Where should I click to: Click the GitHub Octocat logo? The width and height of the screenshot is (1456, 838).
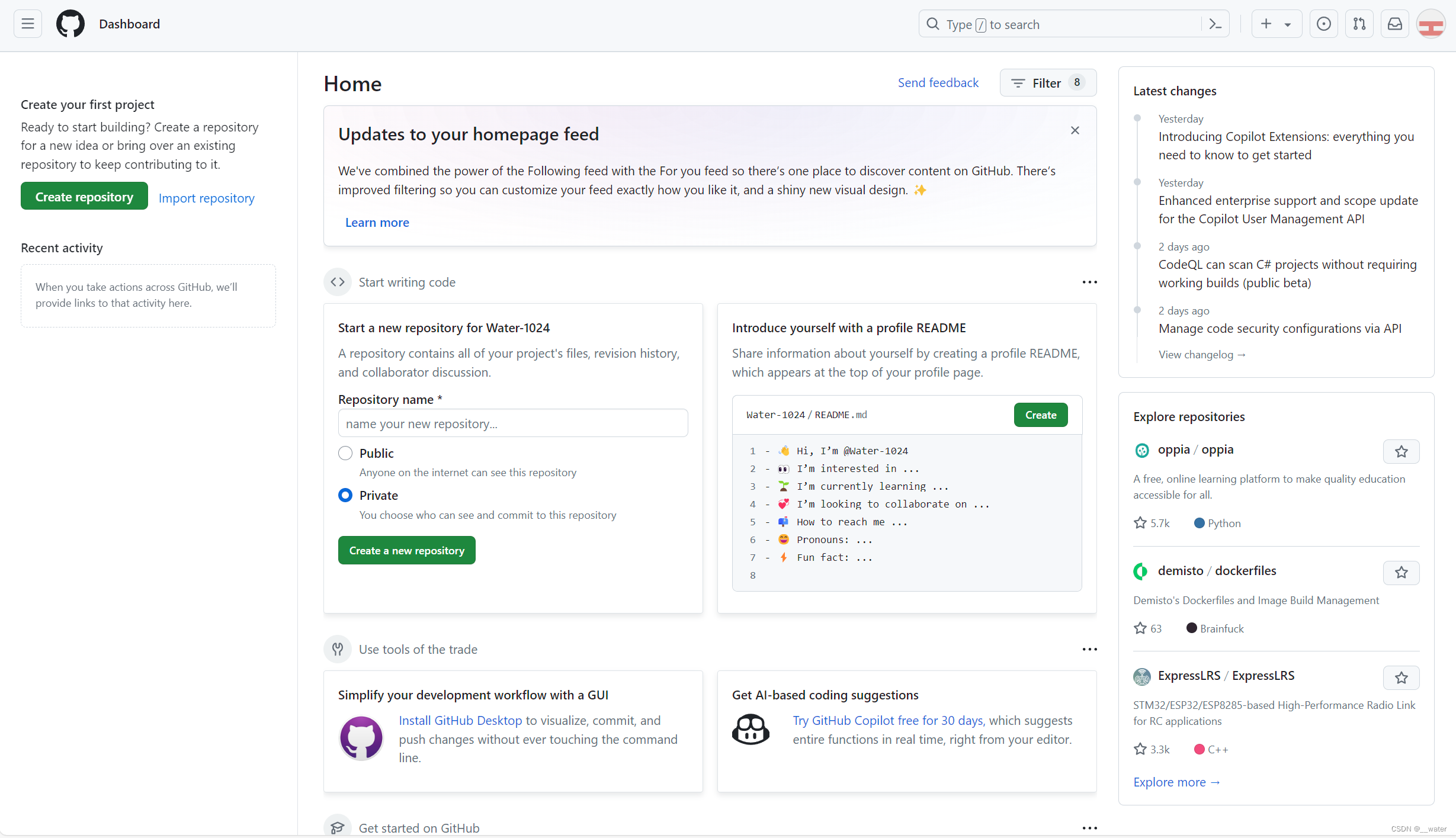coord(70,24)
